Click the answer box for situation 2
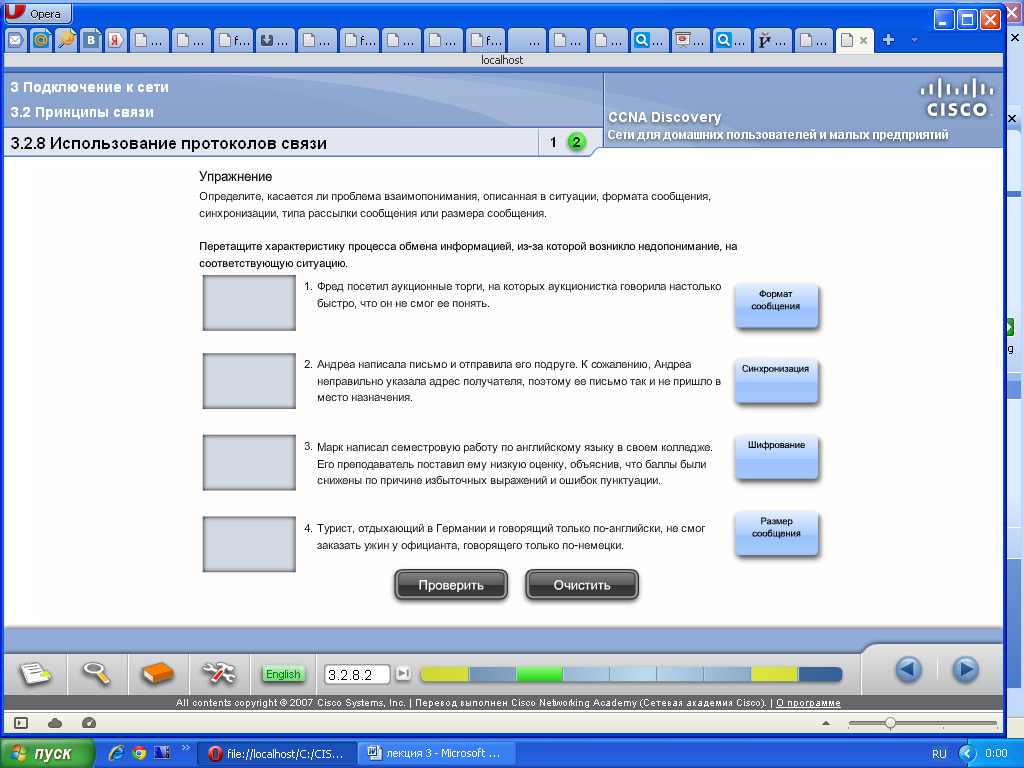 pyautogui.click(x=249, y=381)
